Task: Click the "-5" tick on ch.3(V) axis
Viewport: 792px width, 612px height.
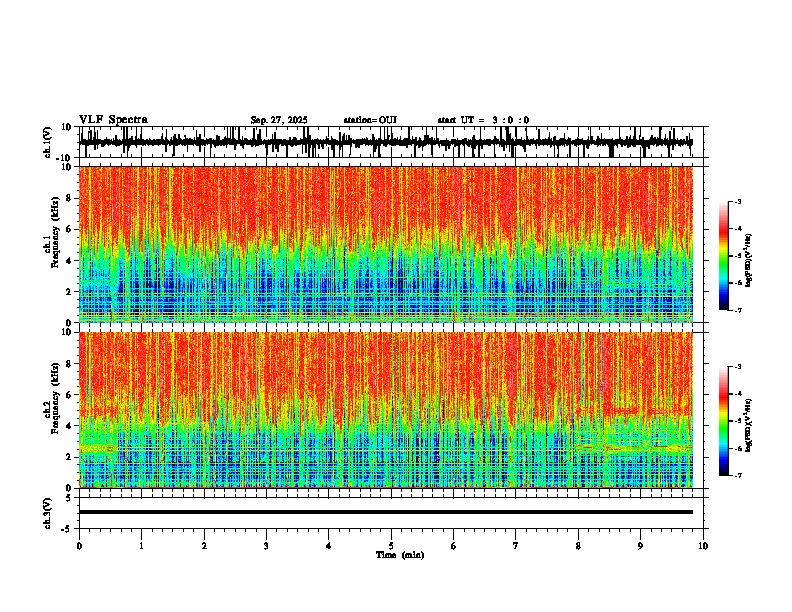Action: click(x=67, y=529)
